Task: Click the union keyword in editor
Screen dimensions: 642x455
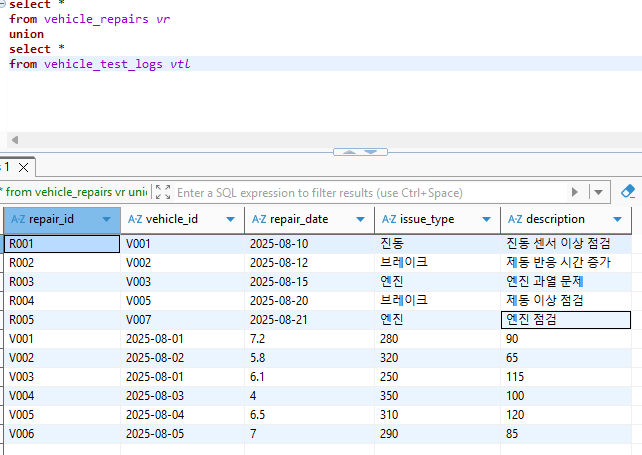Action: 26,34
